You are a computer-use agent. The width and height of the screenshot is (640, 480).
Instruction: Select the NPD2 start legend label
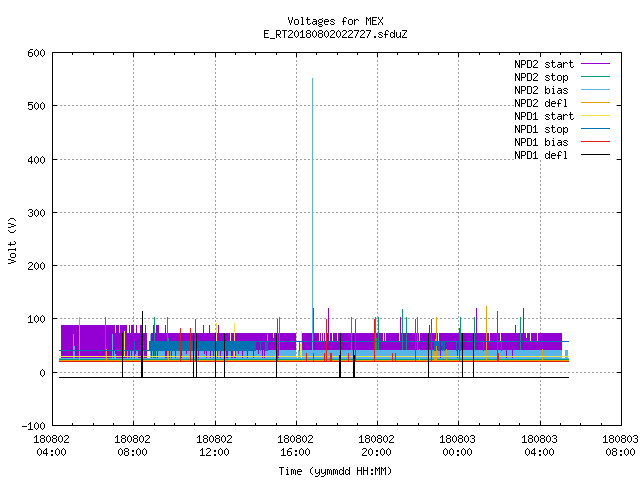[x=544, y=64]
